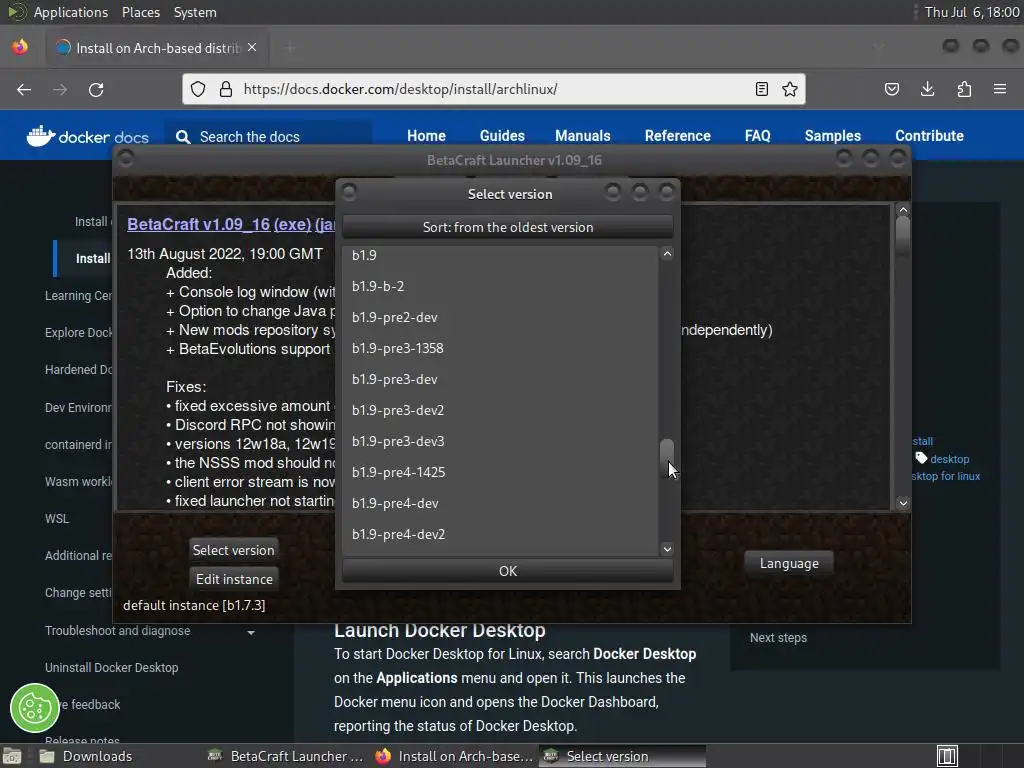1024x768 pixels.
Task: Click Next steps in page contents
Action: pyautogui.click(x=778, y=637)
